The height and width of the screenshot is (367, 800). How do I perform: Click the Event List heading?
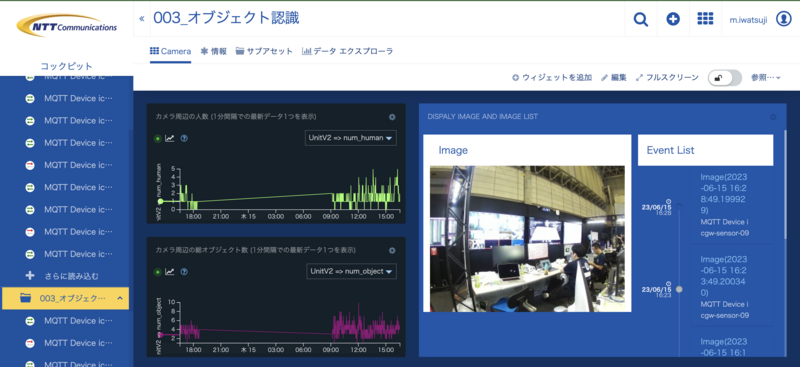[x=670, y=150]
